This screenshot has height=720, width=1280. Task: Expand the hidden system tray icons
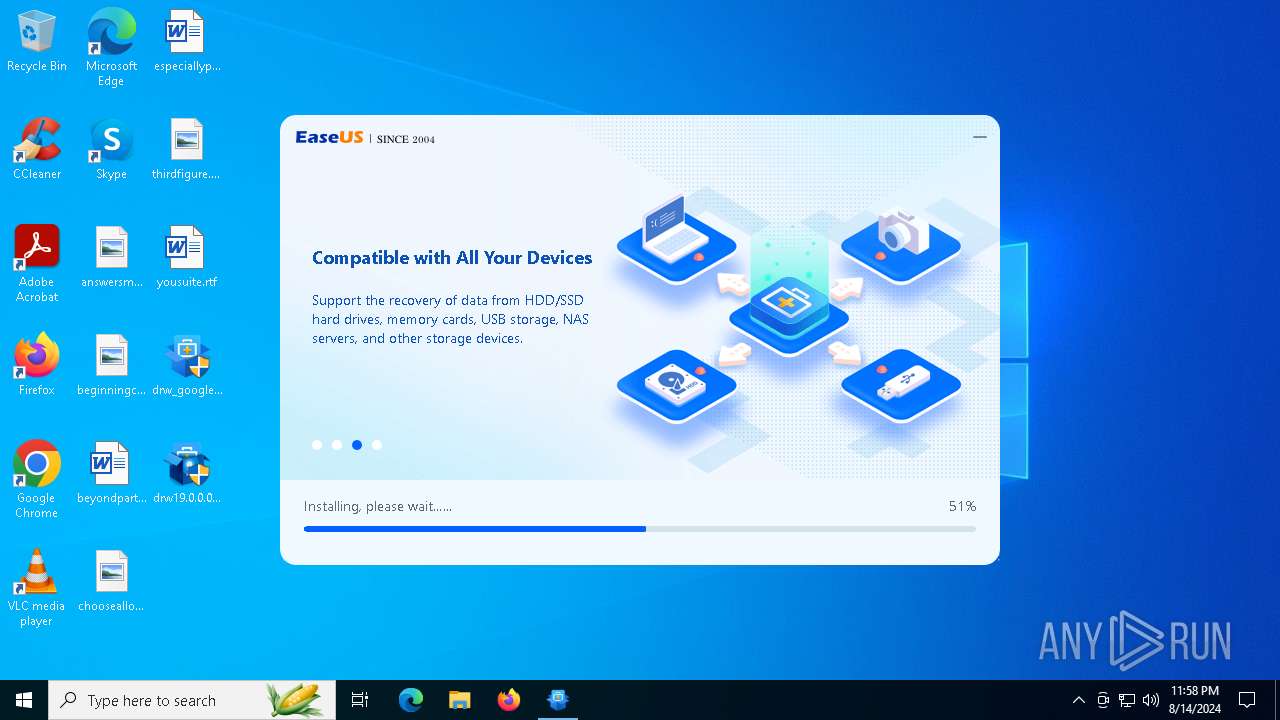1078,700
